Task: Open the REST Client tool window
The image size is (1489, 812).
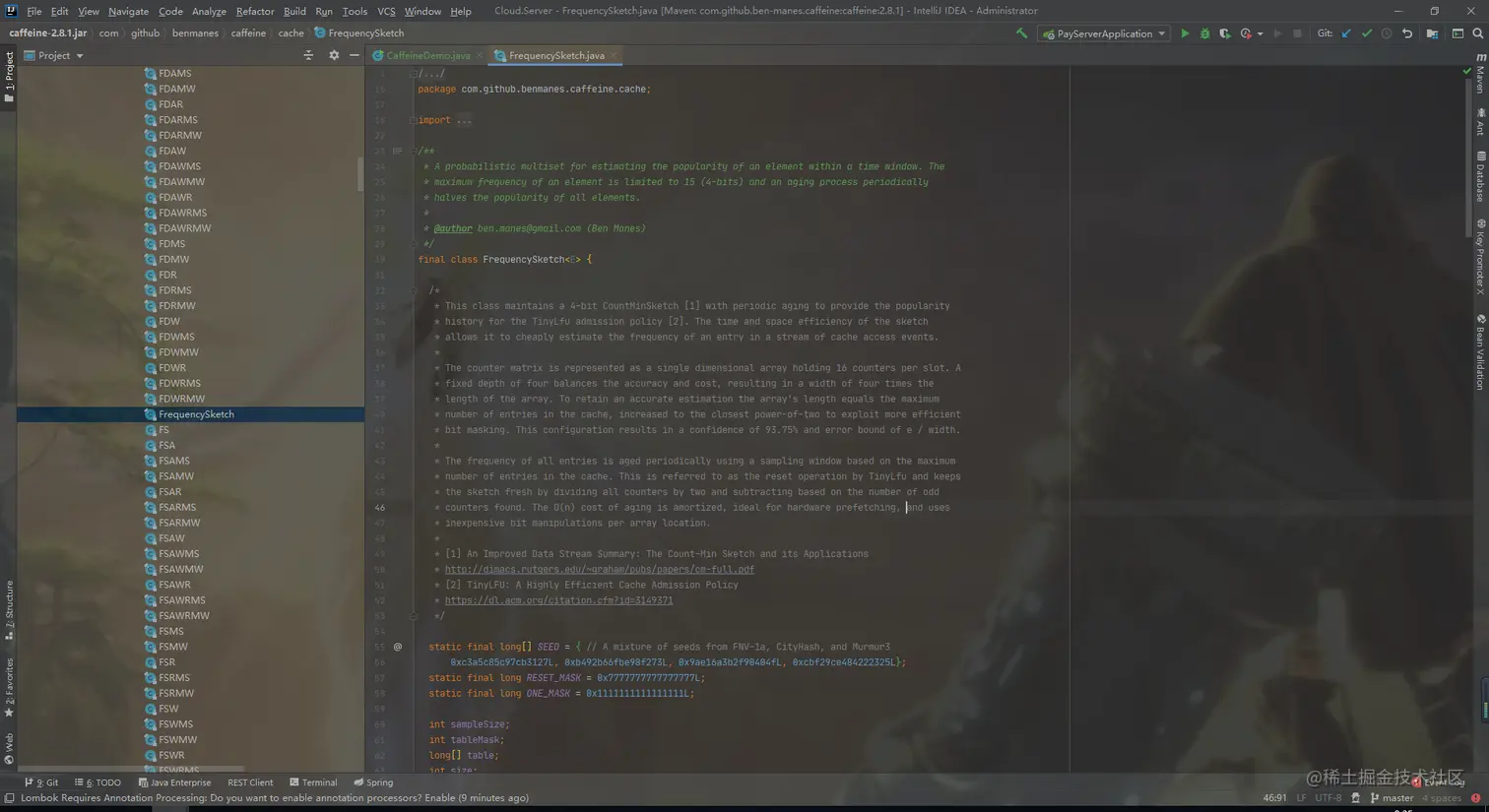Action: pos(250,782)
